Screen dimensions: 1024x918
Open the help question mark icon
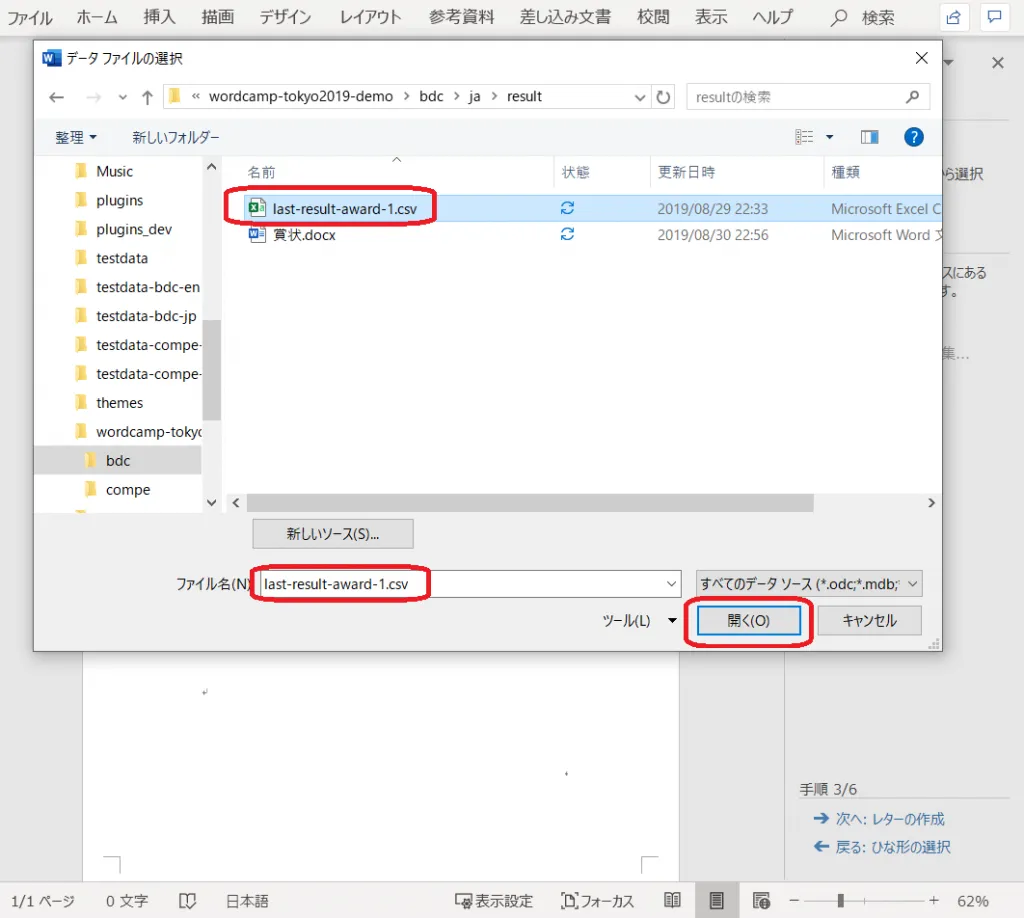click(x=913, y=137)
